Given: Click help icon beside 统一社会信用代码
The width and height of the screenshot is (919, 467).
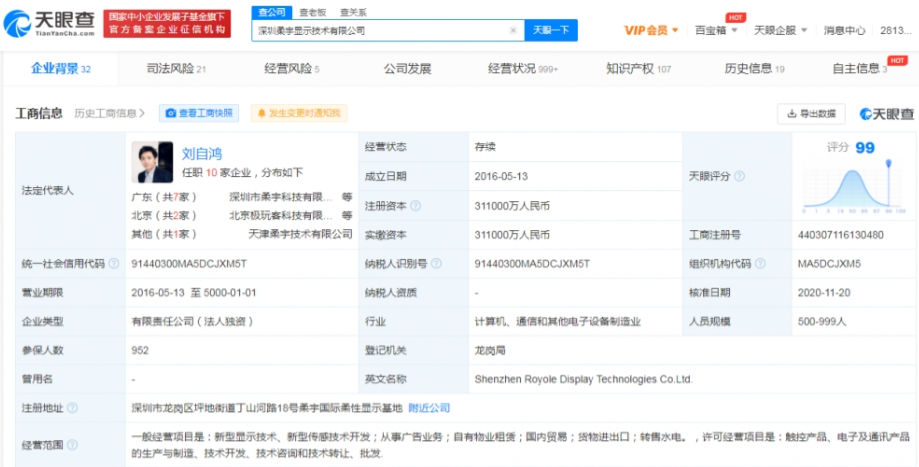Looking at the screenshot, I should (x=114, y=264).
